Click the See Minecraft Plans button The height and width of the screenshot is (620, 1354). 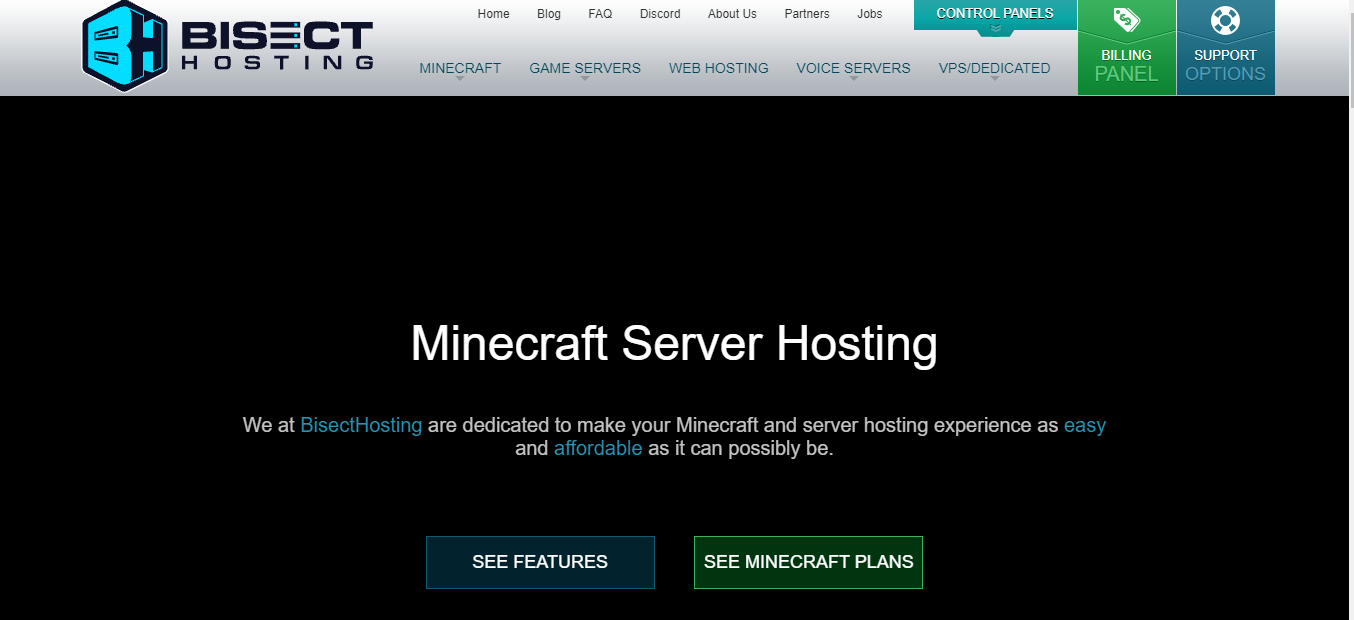tap(808, 562)
